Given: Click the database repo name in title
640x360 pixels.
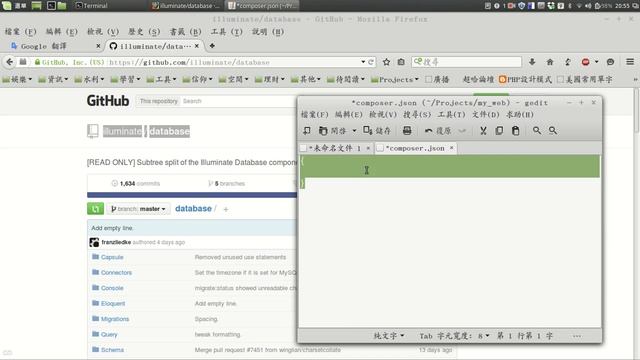Looking at the screenshot, I should 169,131.
